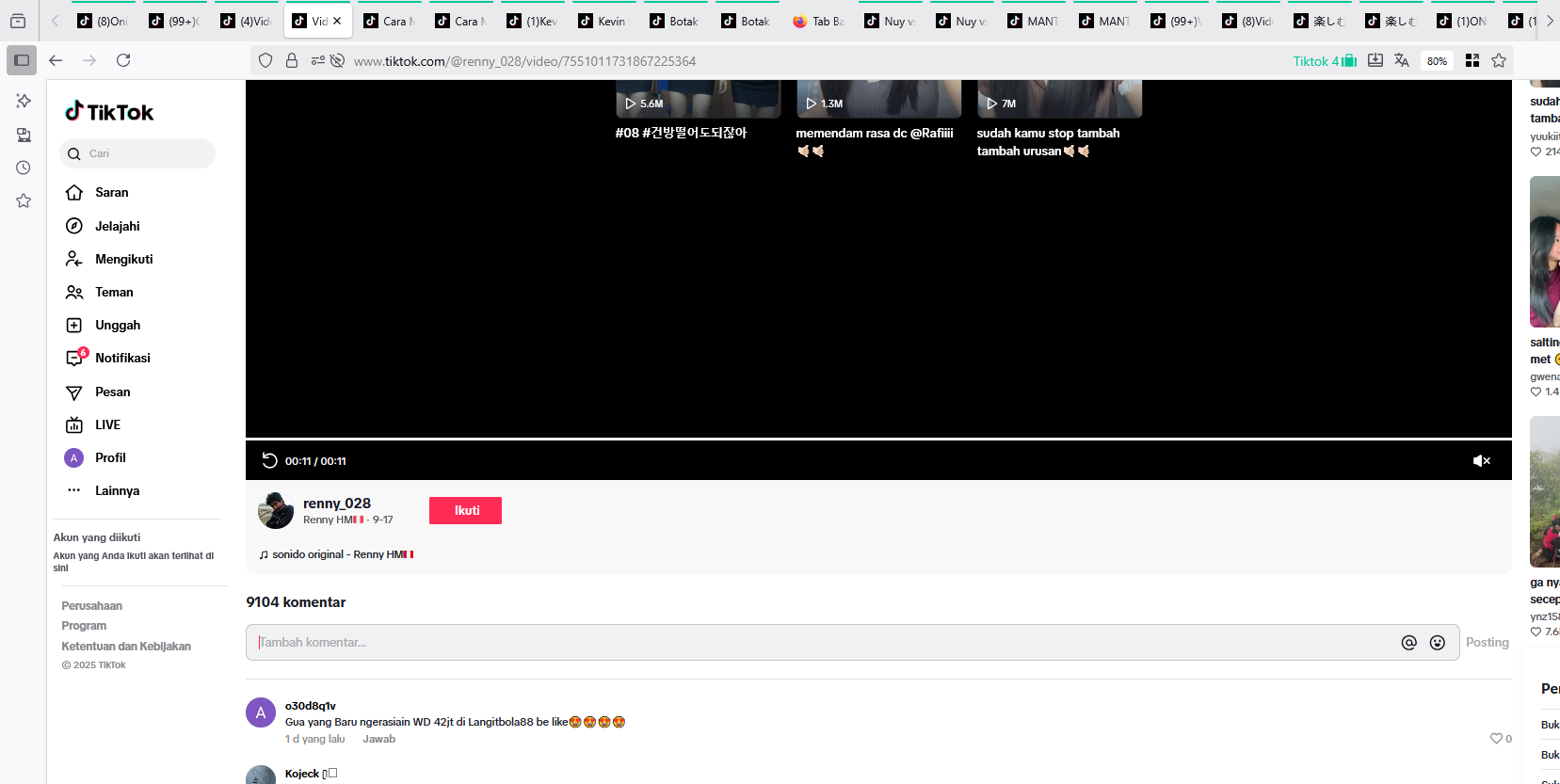The height and width of the screenshot is (784, 1560).
Task: Click the address bar URL
Action: tap(524, 61)
